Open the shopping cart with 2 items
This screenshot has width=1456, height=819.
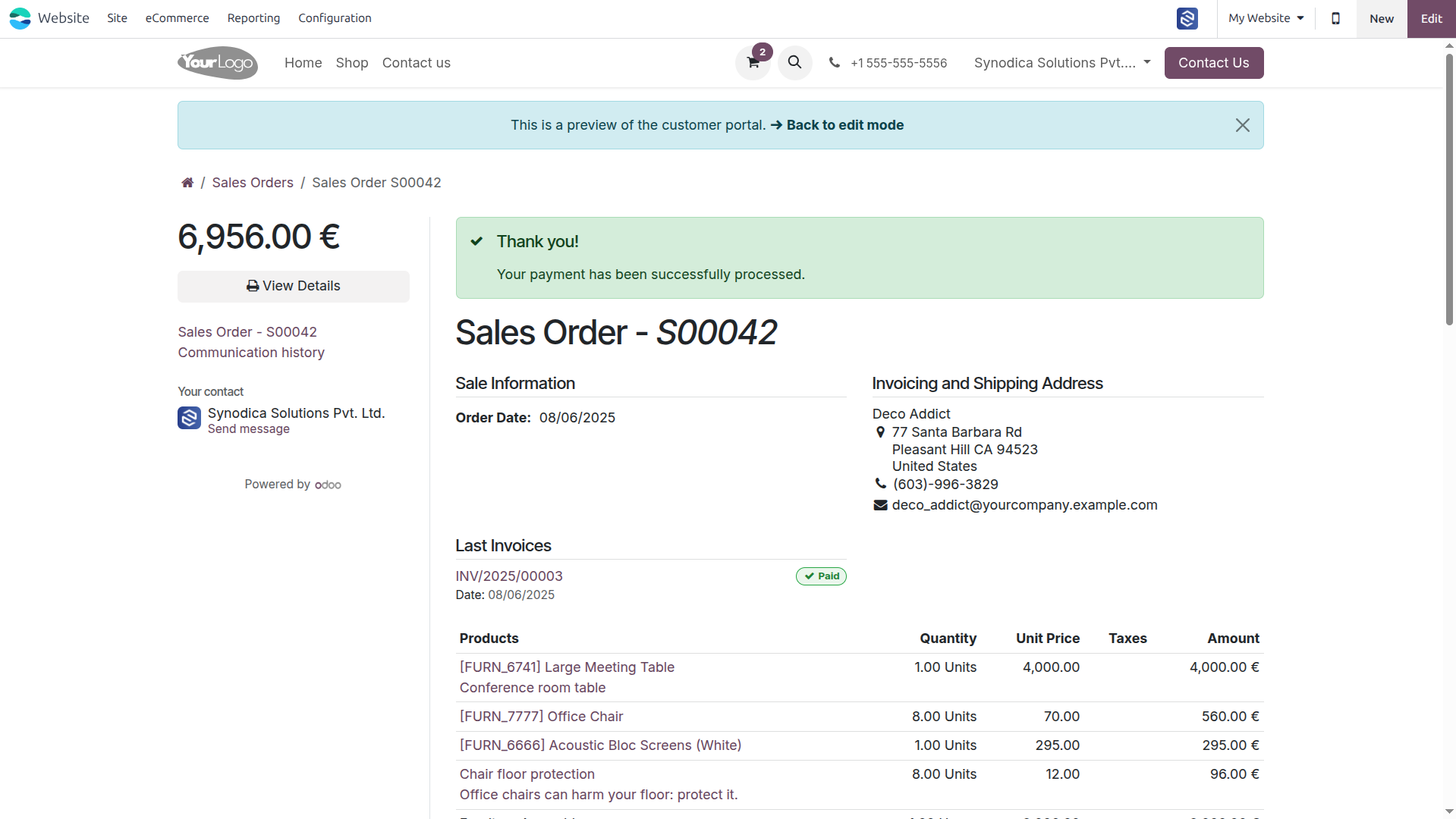[753, 62]
